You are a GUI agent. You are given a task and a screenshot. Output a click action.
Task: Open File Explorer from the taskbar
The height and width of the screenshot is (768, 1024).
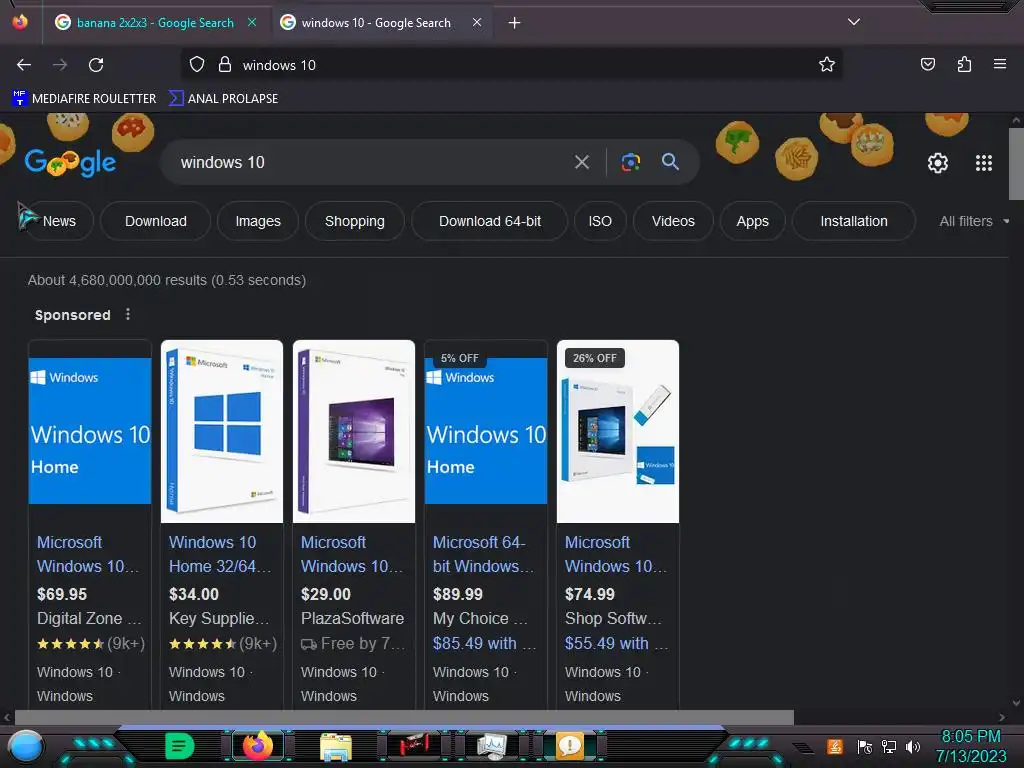coord(336,747)
